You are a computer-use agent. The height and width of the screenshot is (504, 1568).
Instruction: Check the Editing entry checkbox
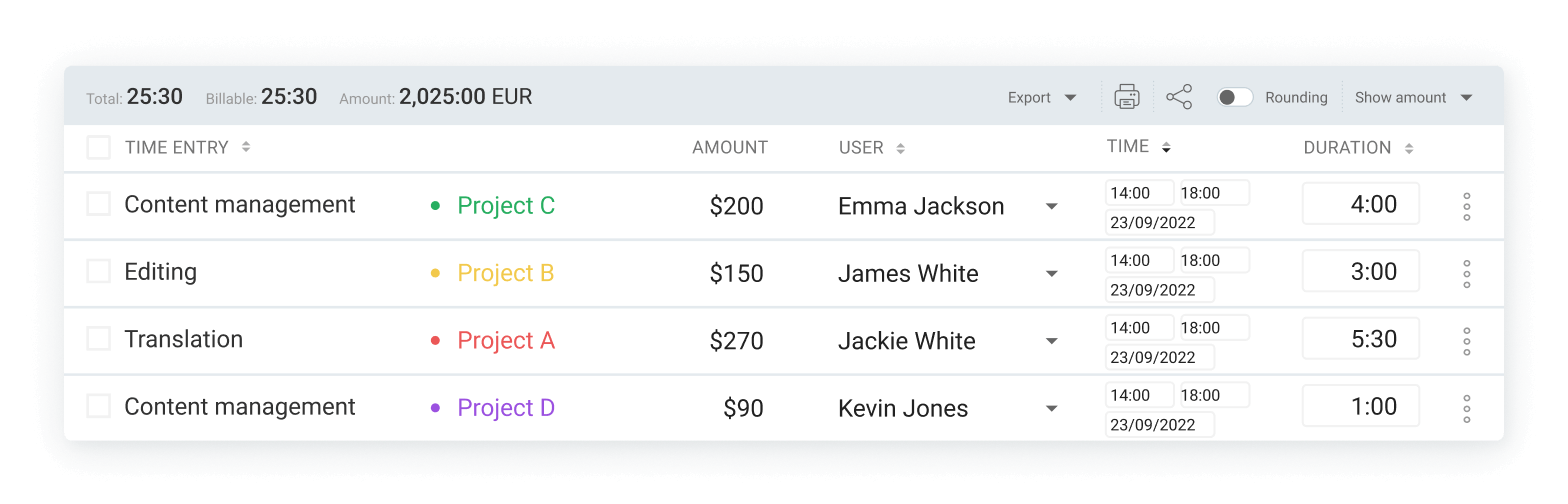click(x=98, y=271)
